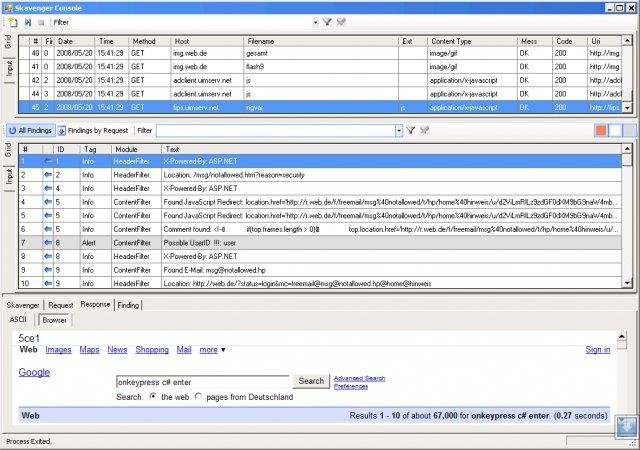Click Google search box with 'onkeypress c# enter'

[203, 382]
